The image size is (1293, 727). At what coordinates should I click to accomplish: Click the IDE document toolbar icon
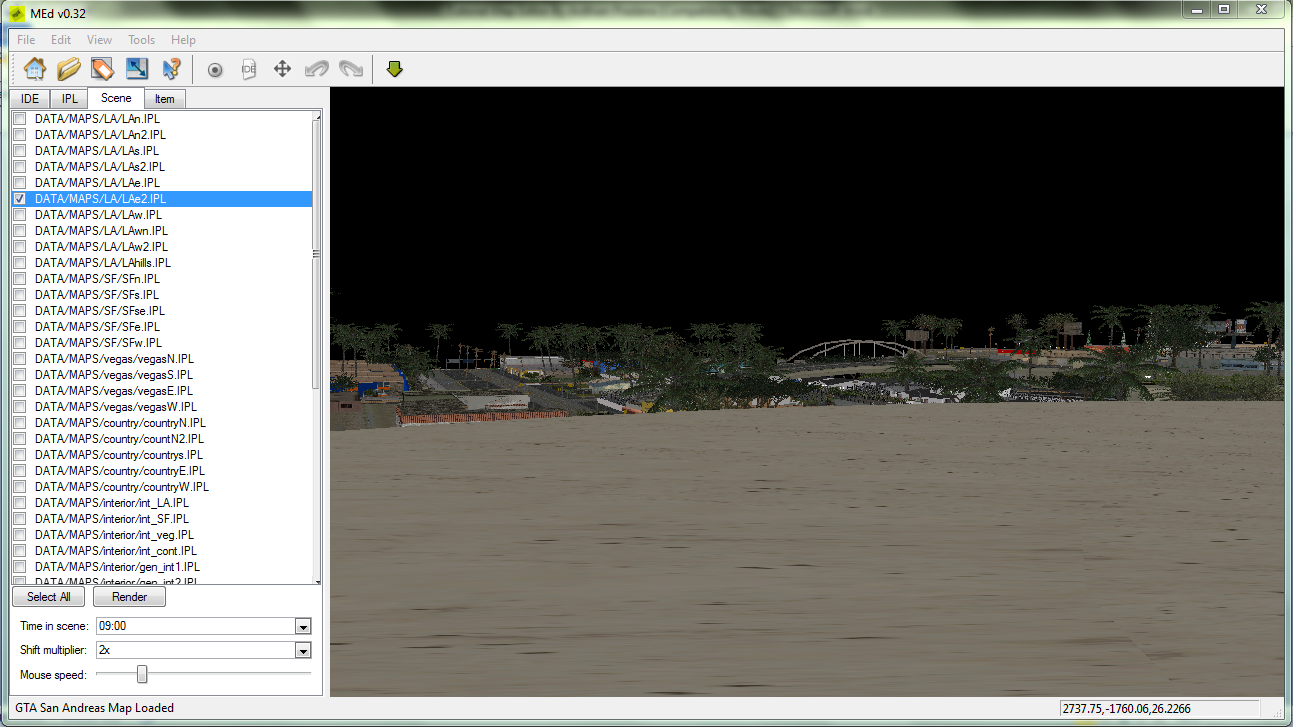click(249, 69)
